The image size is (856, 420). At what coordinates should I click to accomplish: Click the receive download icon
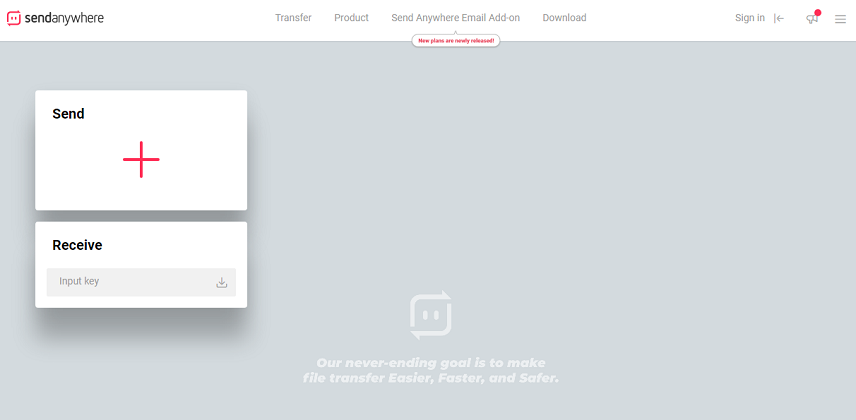222,282
